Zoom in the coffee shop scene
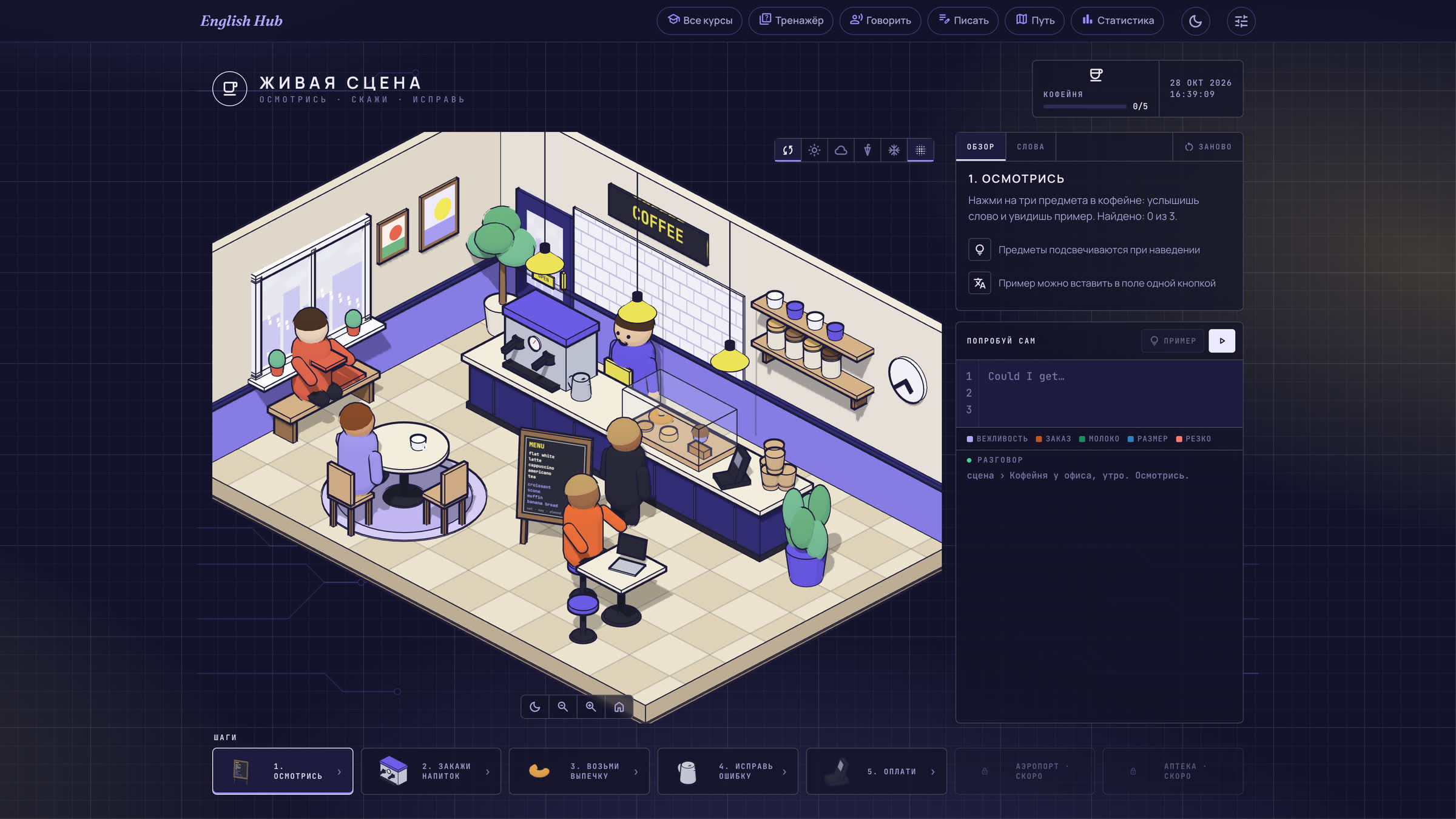 590,707
